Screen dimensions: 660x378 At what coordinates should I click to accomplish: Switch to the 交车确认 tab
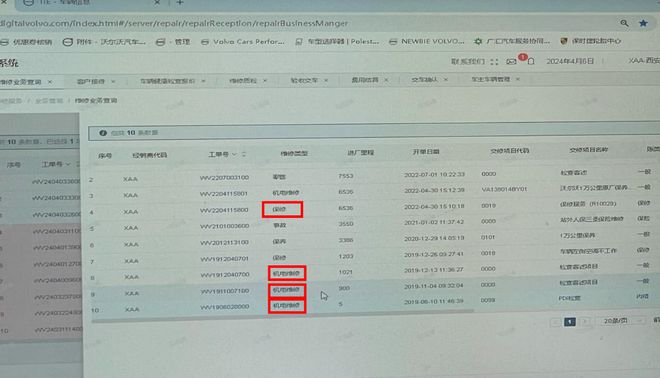coord(424,79)
